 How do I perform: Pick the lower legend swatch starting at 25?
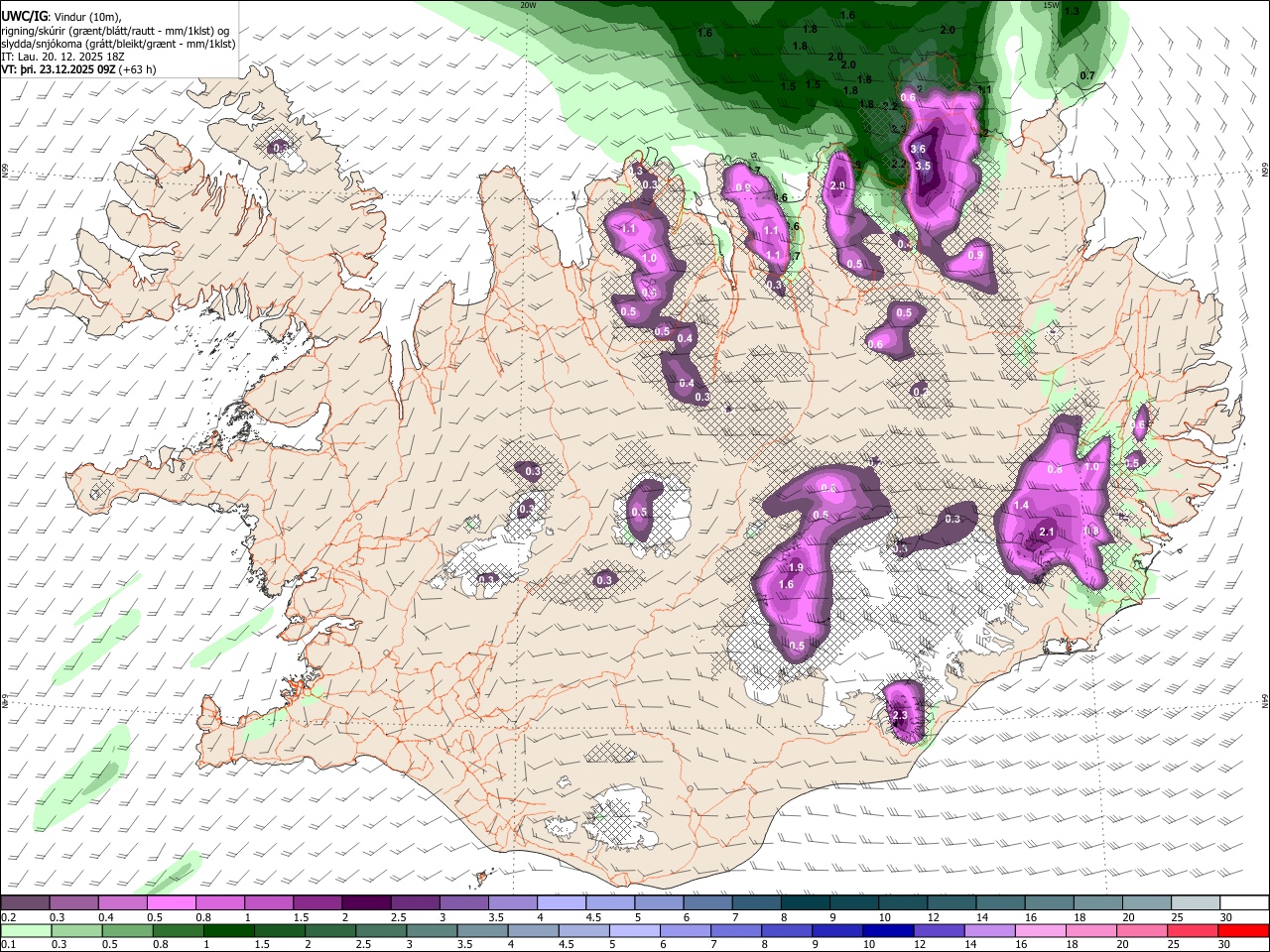1193,930
